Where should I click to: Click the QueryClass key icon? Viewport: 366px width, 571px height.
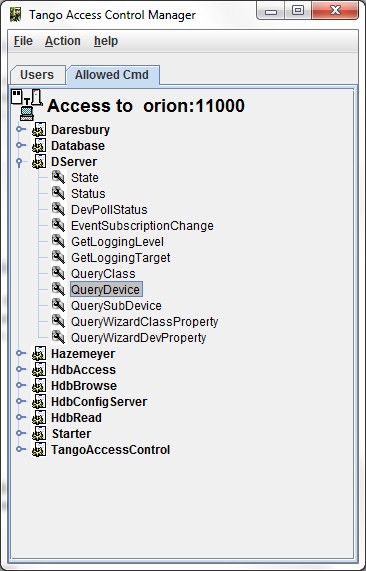click(58, 273)
